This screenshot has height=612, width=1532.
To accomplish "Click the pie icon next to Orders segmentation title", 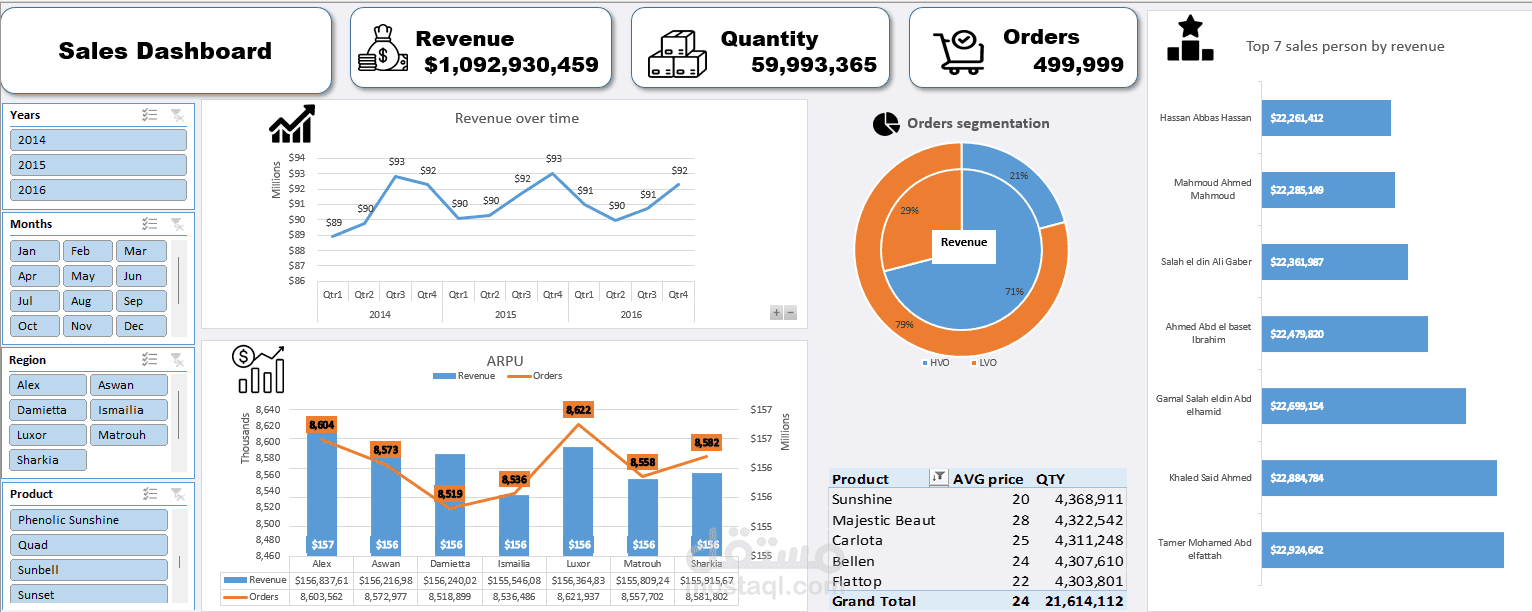I will [886, 122].
